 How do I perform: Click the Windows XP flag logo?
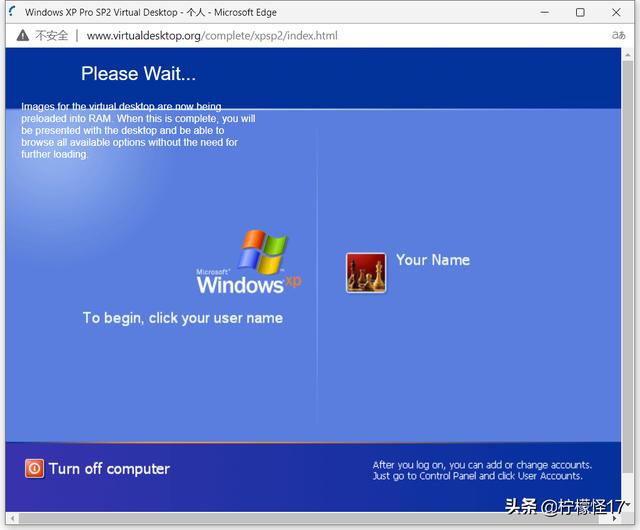point(263,252)
